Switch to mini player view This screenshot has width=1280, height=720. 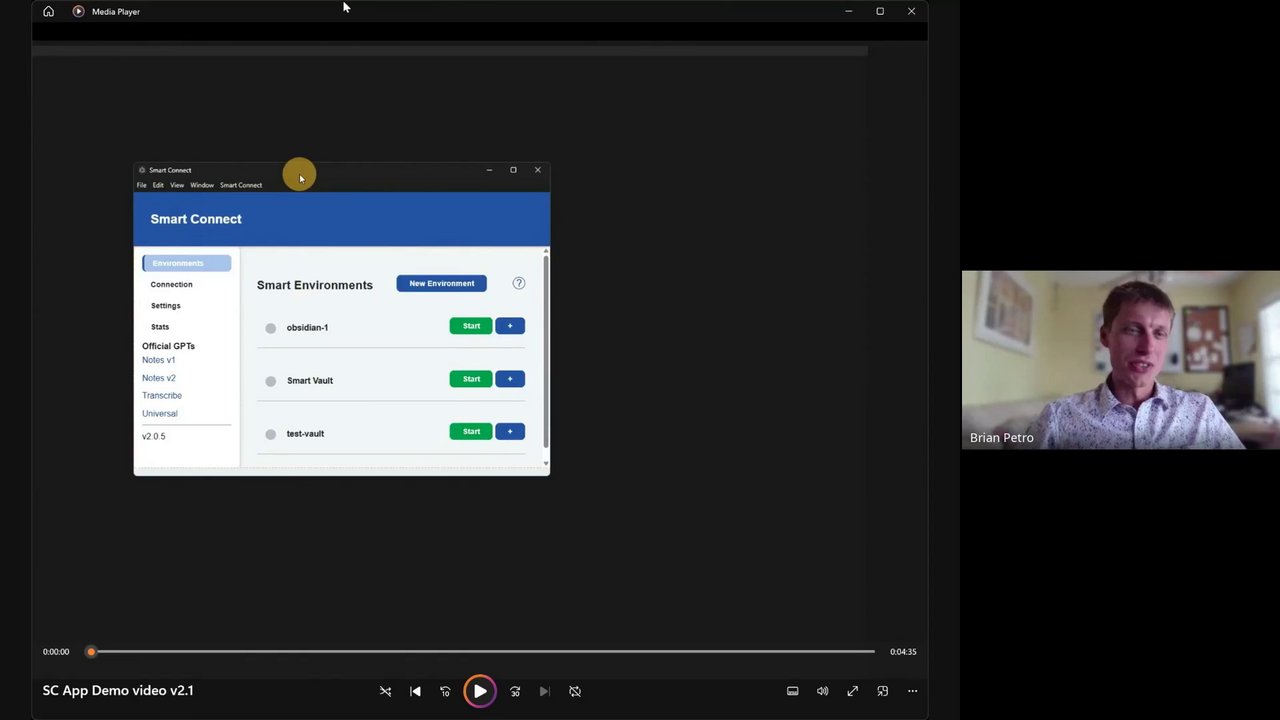click(882, 691)
